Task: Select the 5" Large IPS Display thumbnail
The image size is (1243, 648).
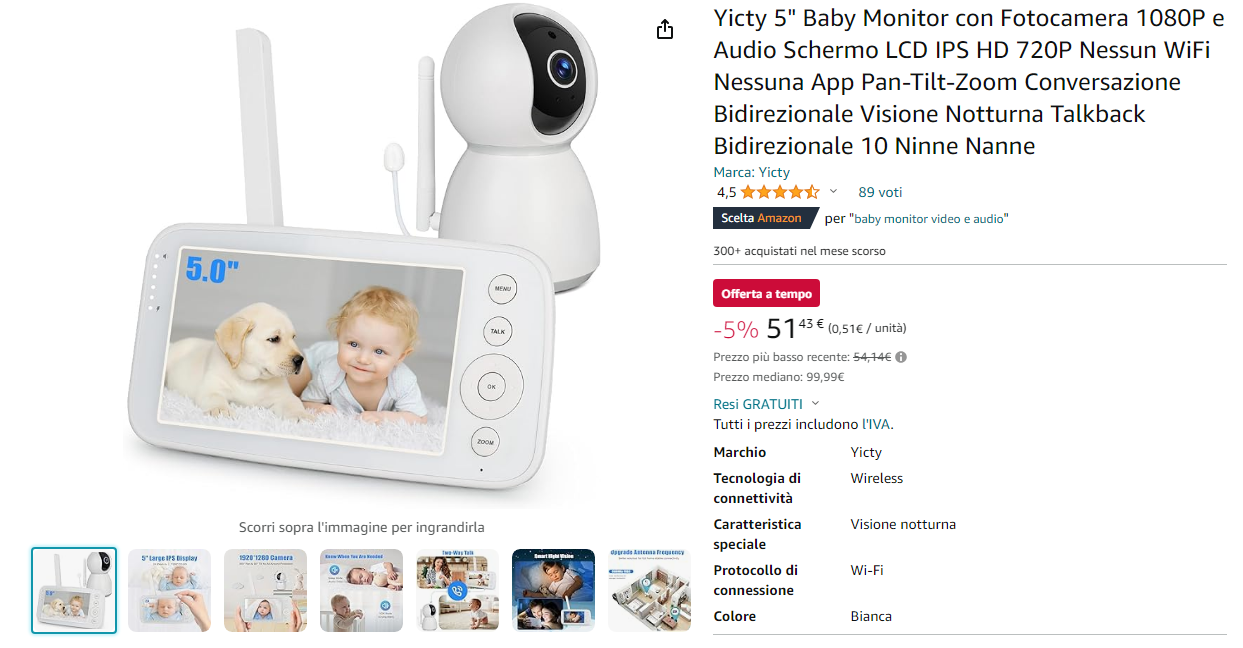Action: 169,590
